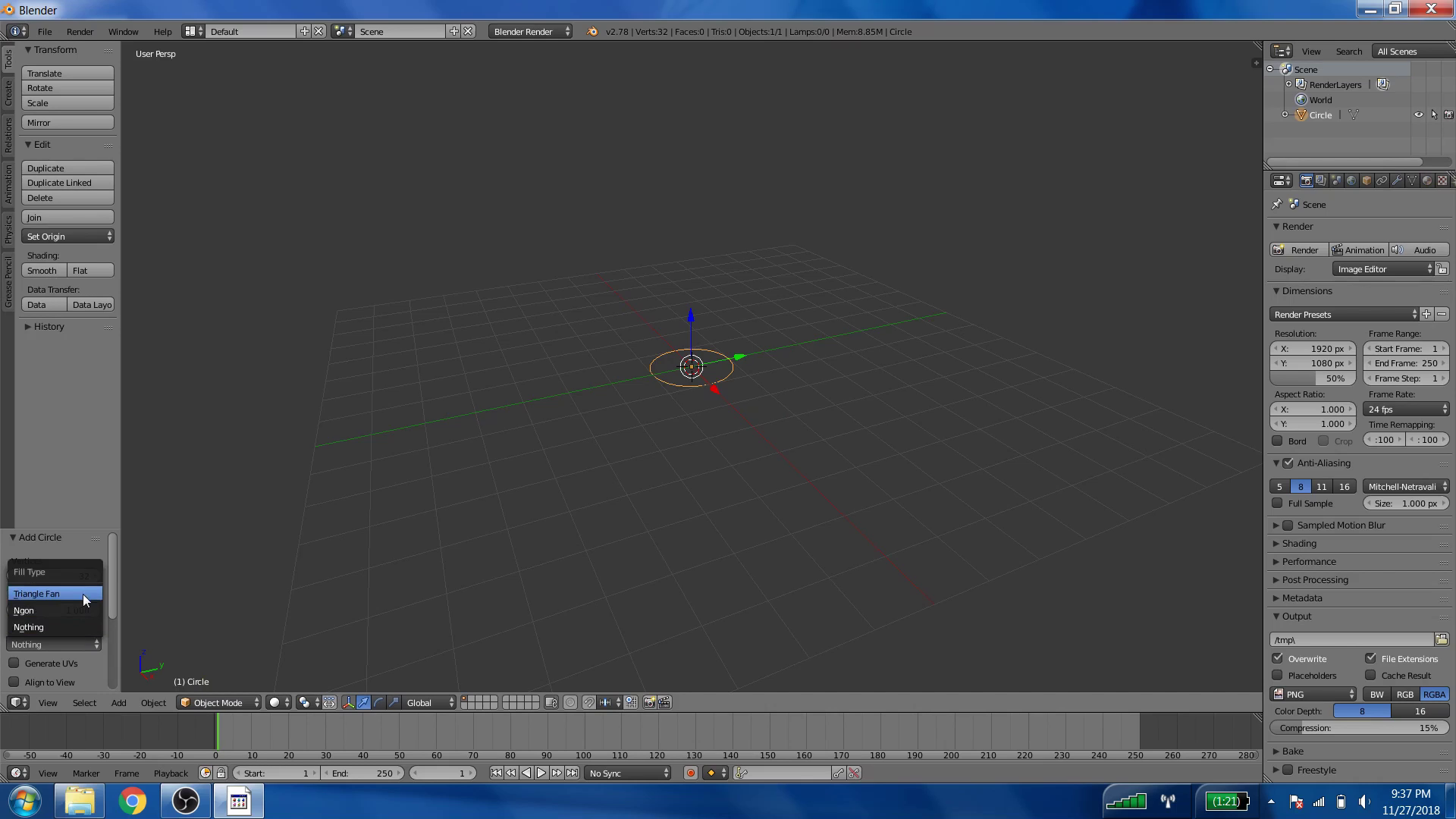The image size is (1456, 819).
Task: Click the Translate button
Action: click(x=68, y=73)
